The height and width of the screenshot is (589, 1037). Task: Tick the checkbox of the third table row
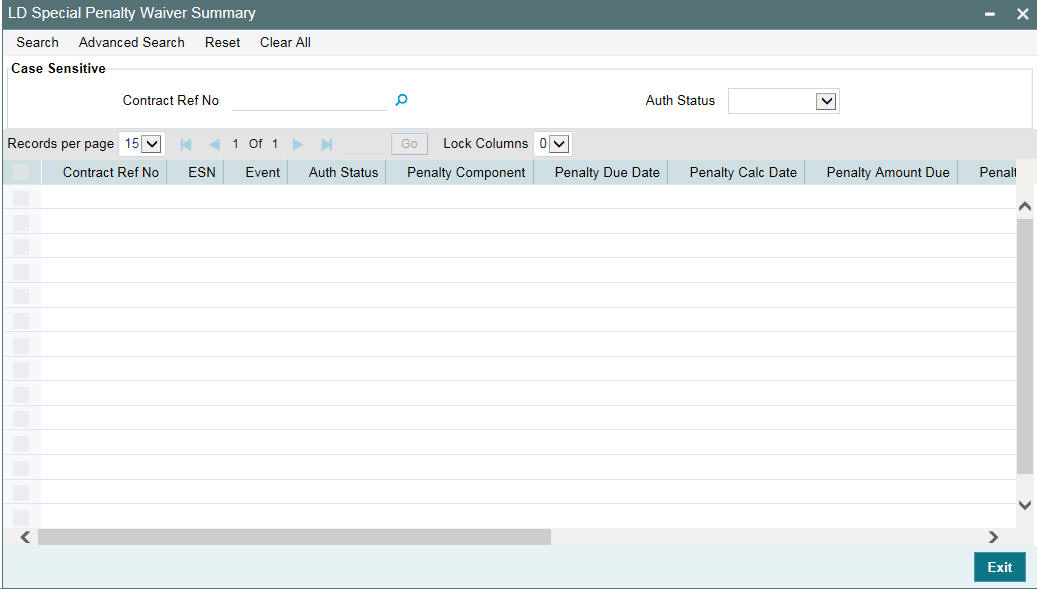click(21, 247)
